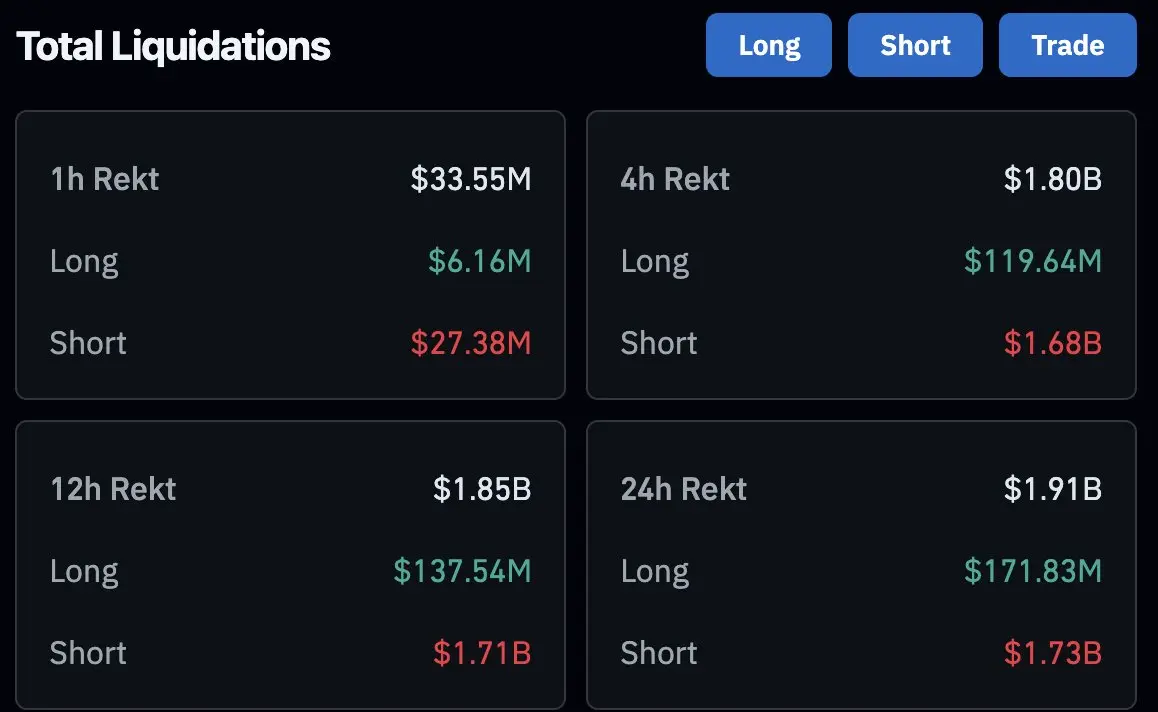
Task: Click the Long button
Action: click(x=769, y=45)
